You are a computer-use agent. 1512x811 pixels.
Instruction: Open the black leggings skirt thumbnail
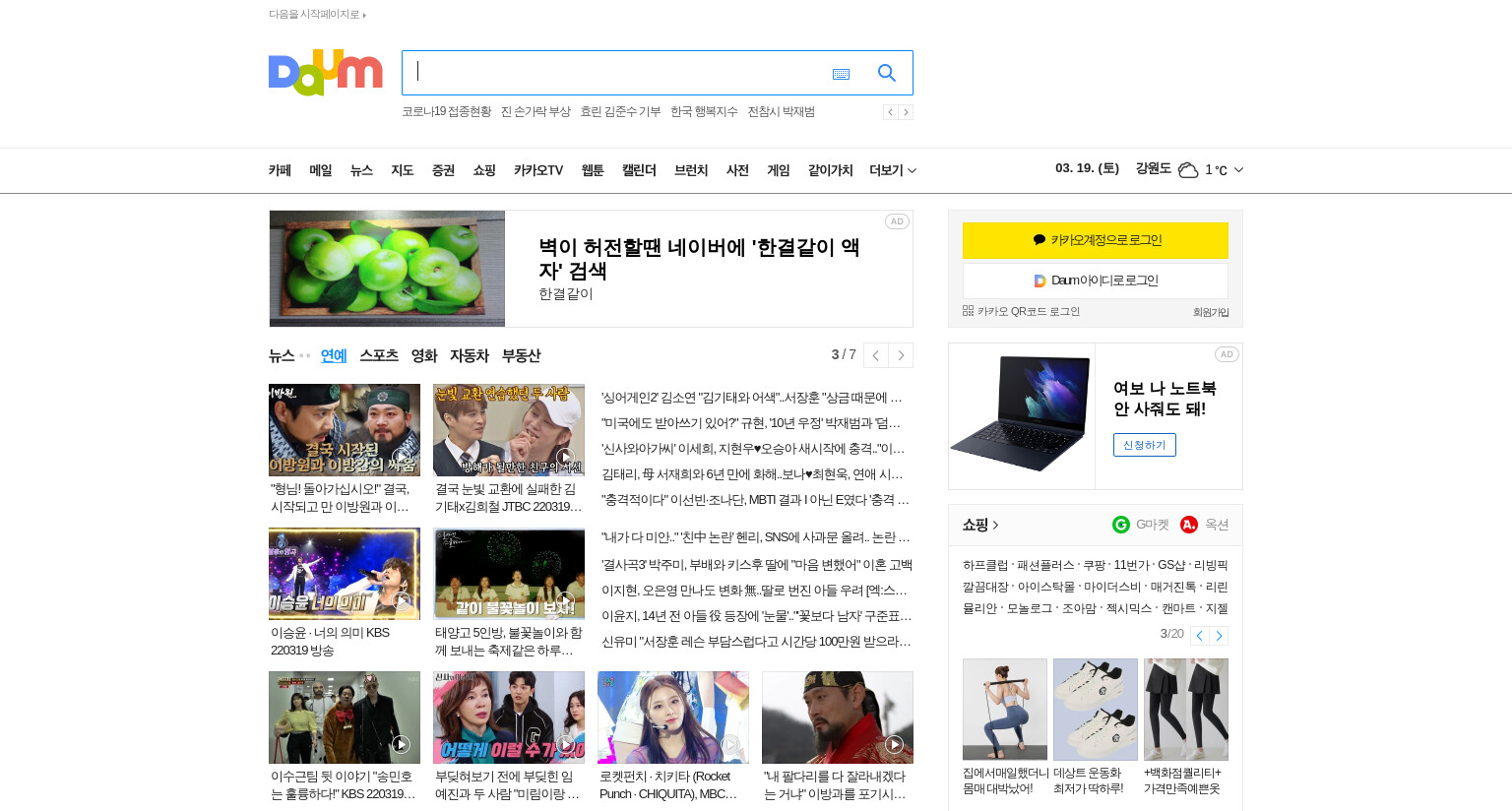click(1186, 710)
